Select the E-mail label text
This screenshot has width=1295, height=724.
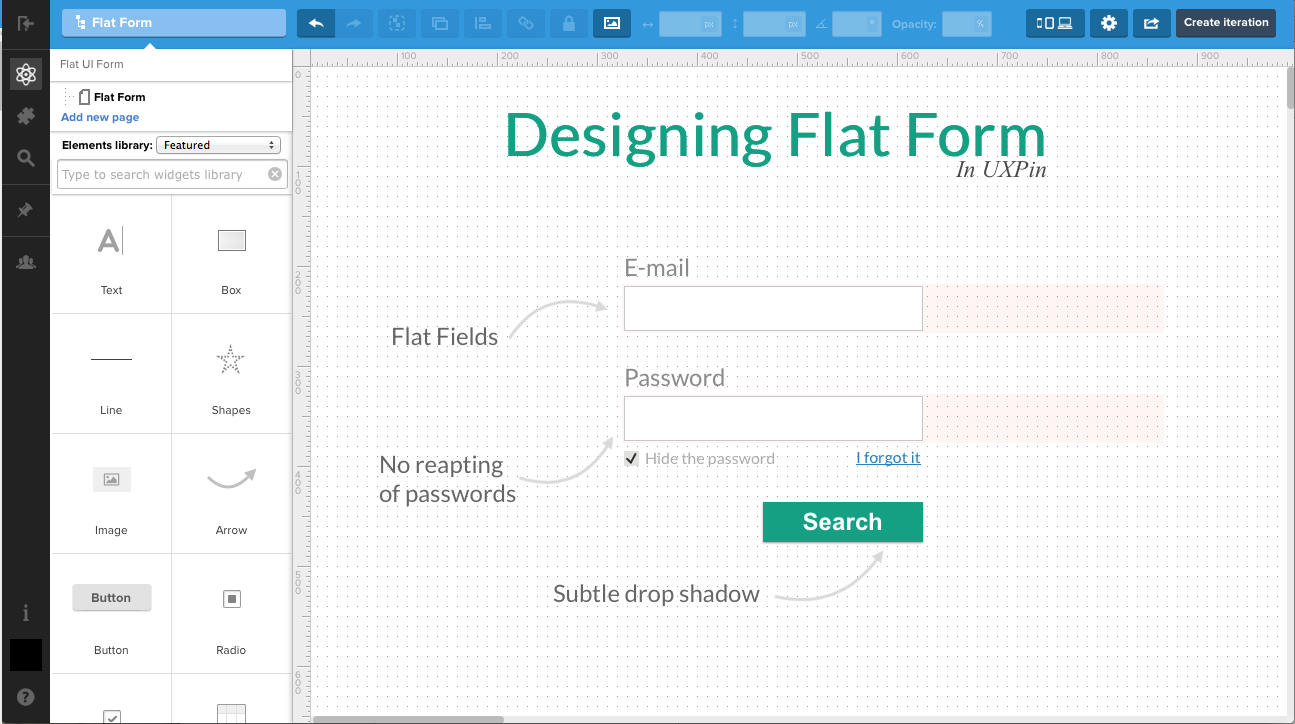click(657, 268)
